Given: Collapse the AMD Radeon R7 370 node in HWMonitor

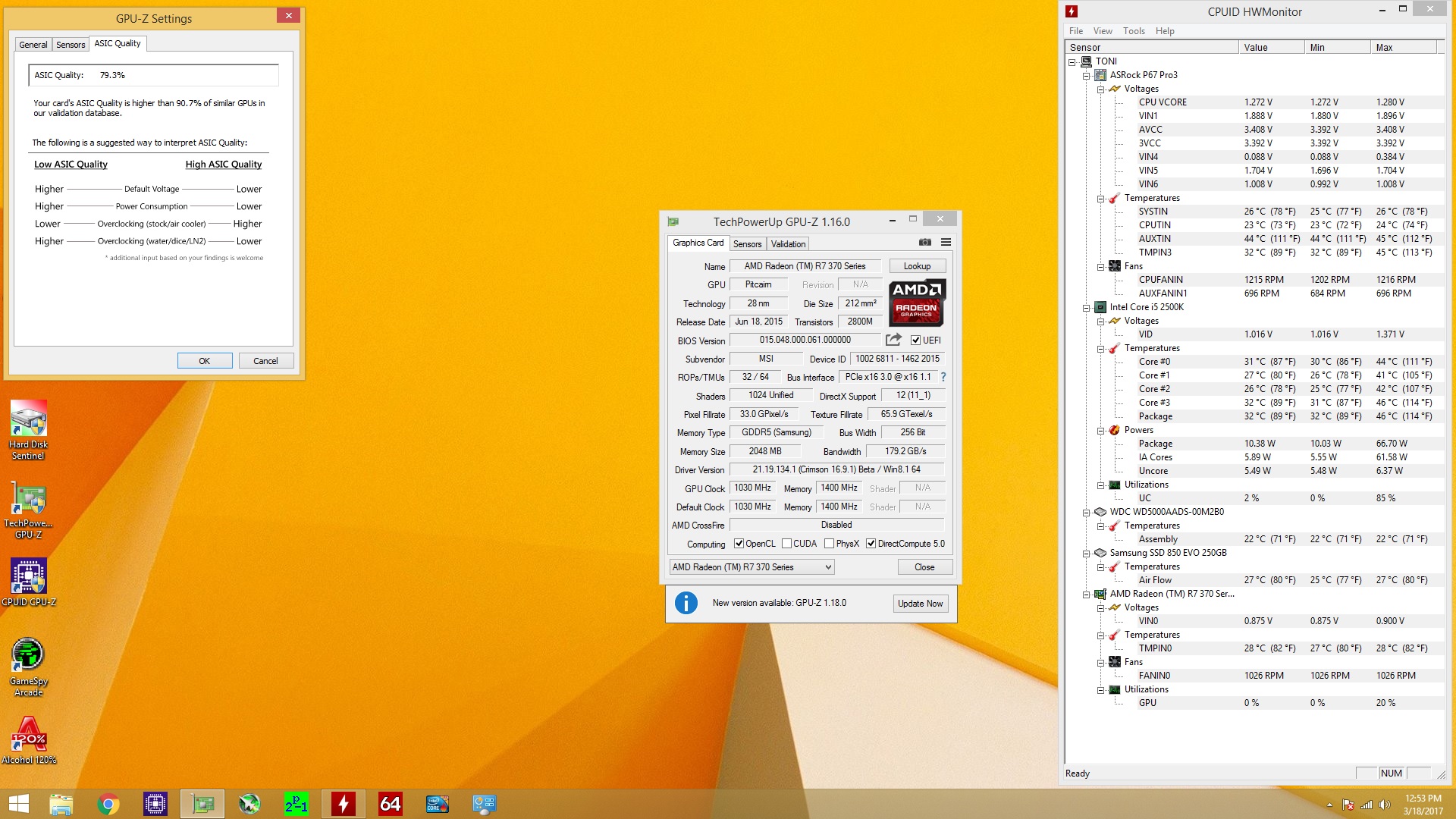Looking at the screenshot, I should coord(1086,595).
